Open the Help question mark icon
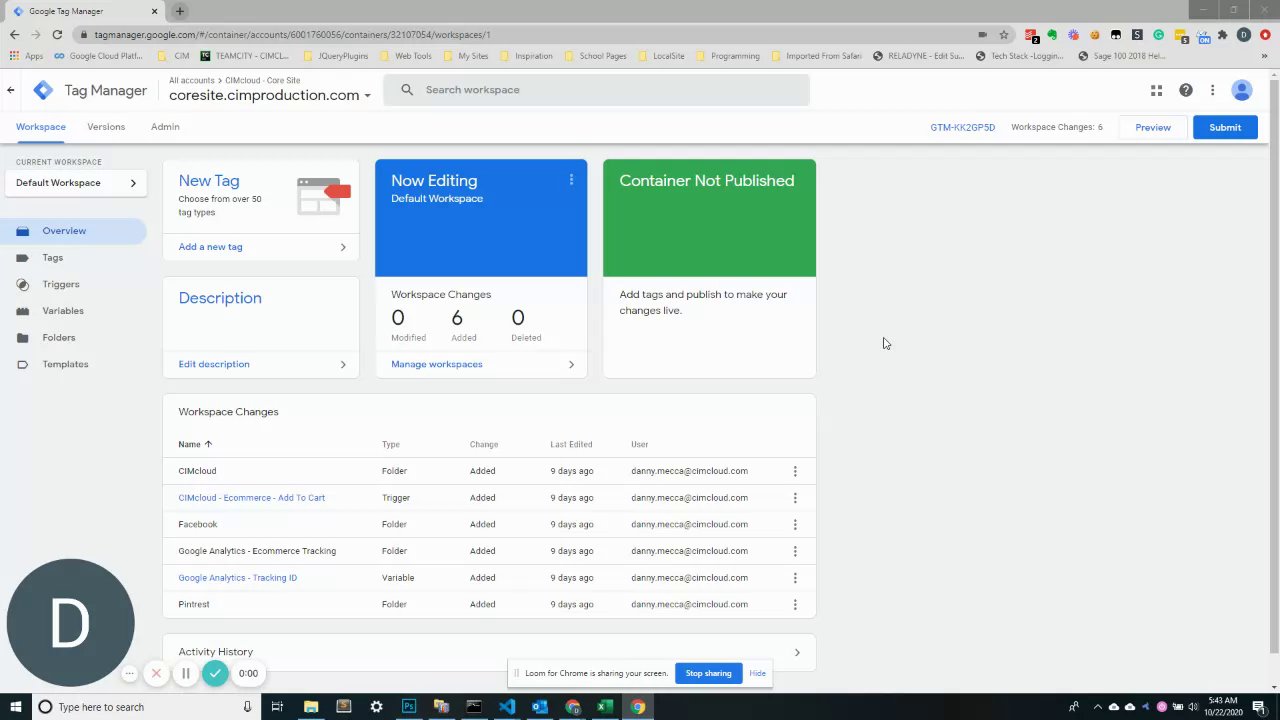1280x720 pixels. coord(1185,90)
